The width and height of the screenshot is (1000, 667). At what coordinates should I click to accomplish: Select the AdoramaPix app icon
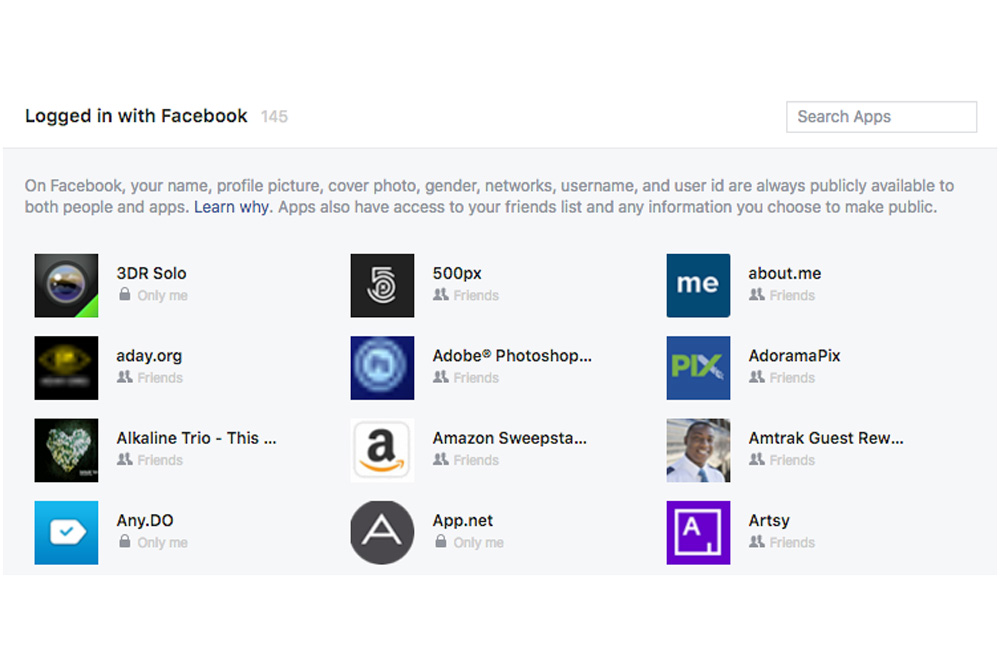coord(698,367)
